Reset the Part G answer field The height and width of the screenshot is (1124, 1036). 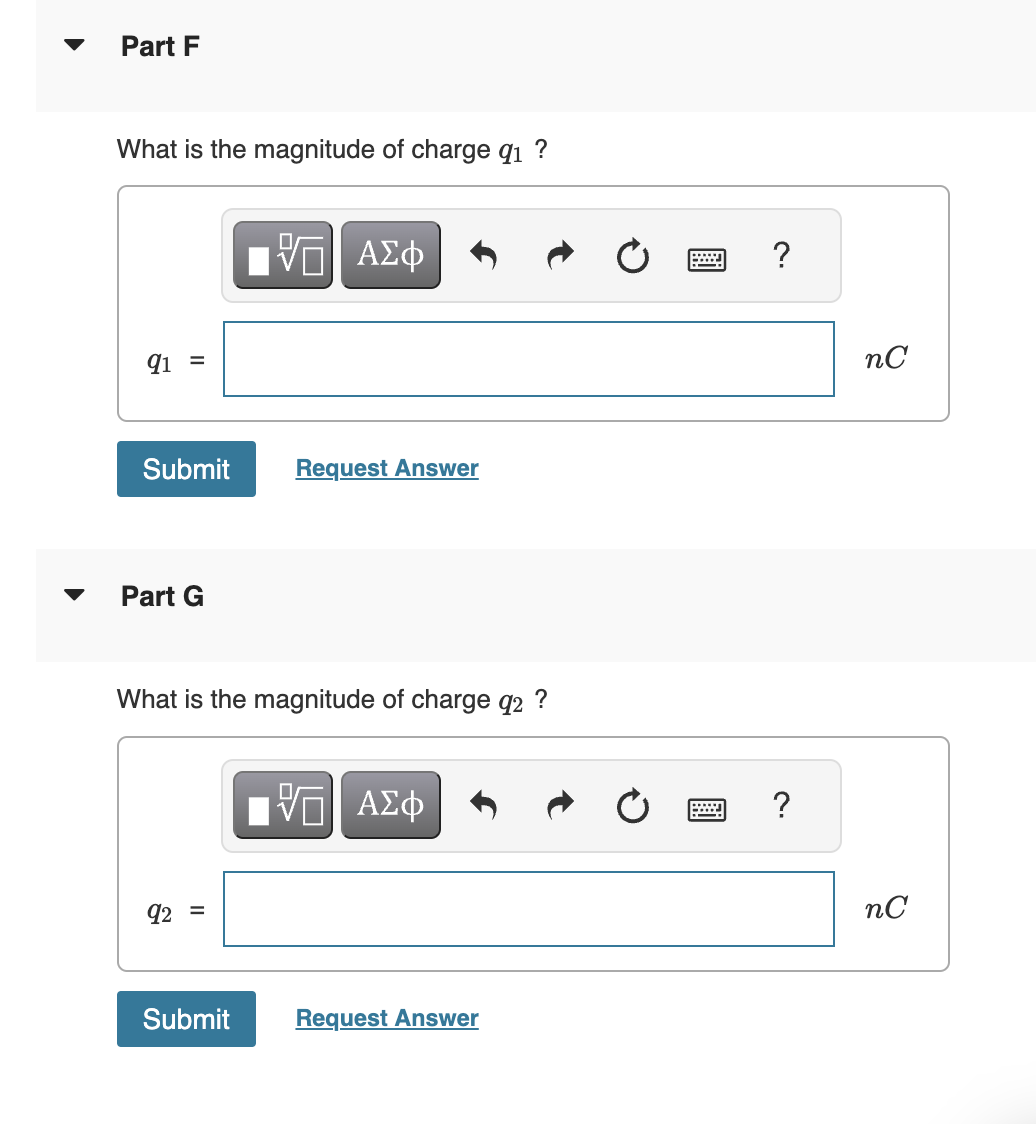(632, 806)
